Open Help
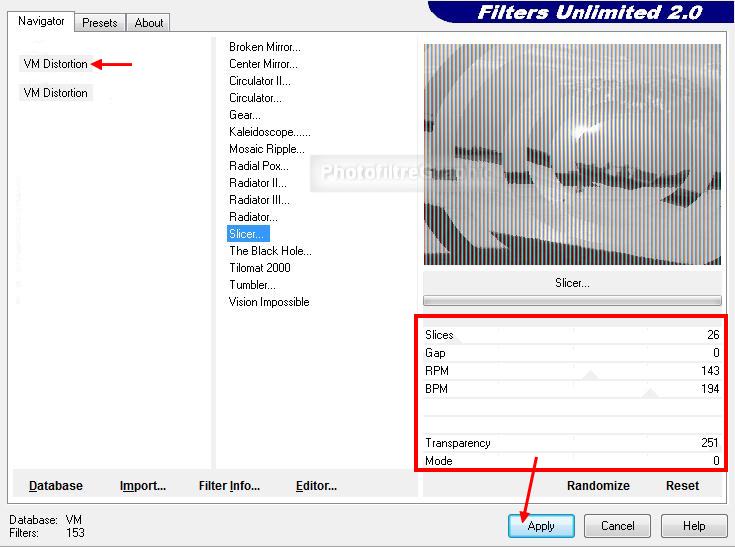 [x=694, y=526]
